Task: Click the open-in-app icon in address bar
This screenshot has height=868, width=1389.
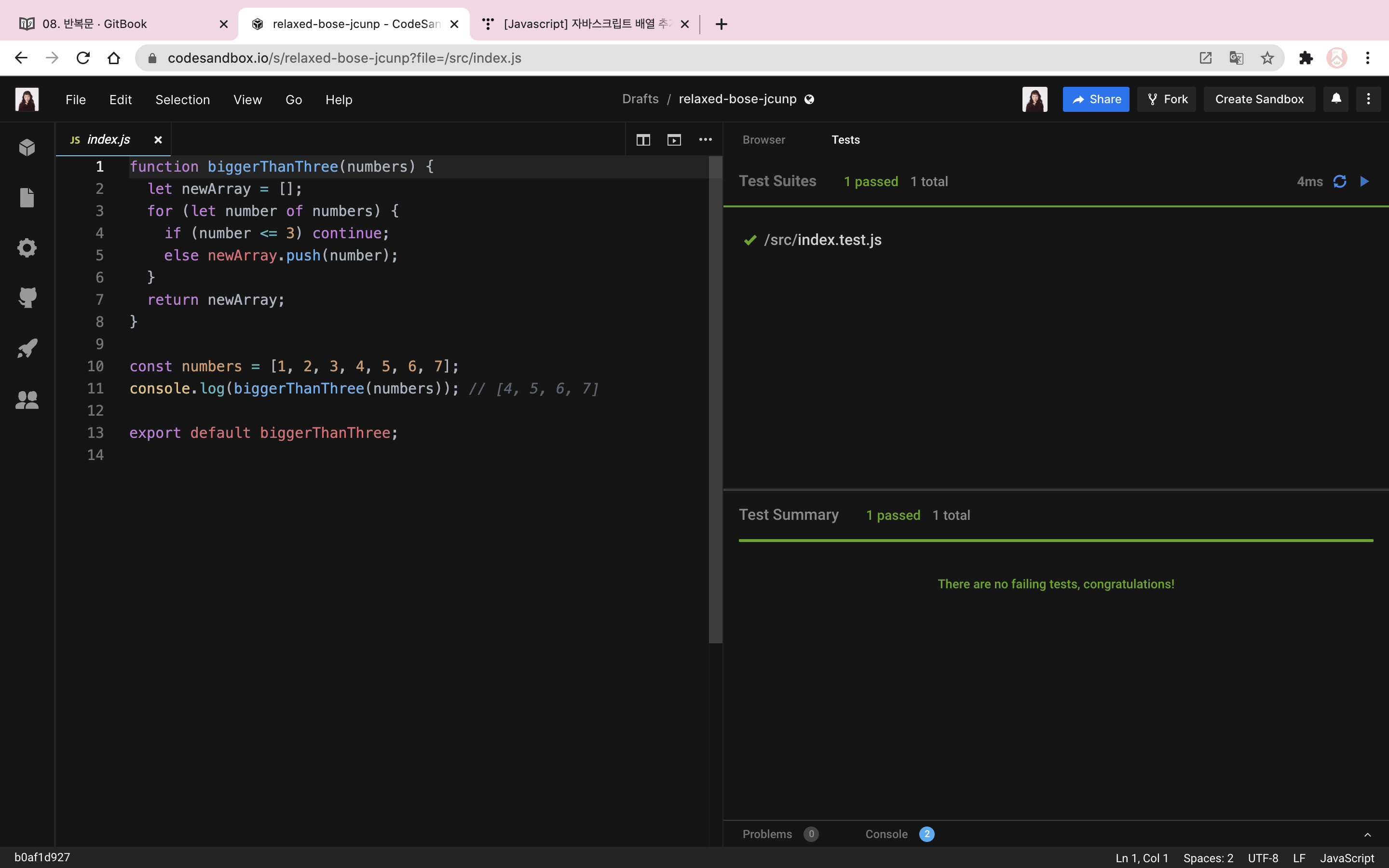Action: coord(1205,58)
